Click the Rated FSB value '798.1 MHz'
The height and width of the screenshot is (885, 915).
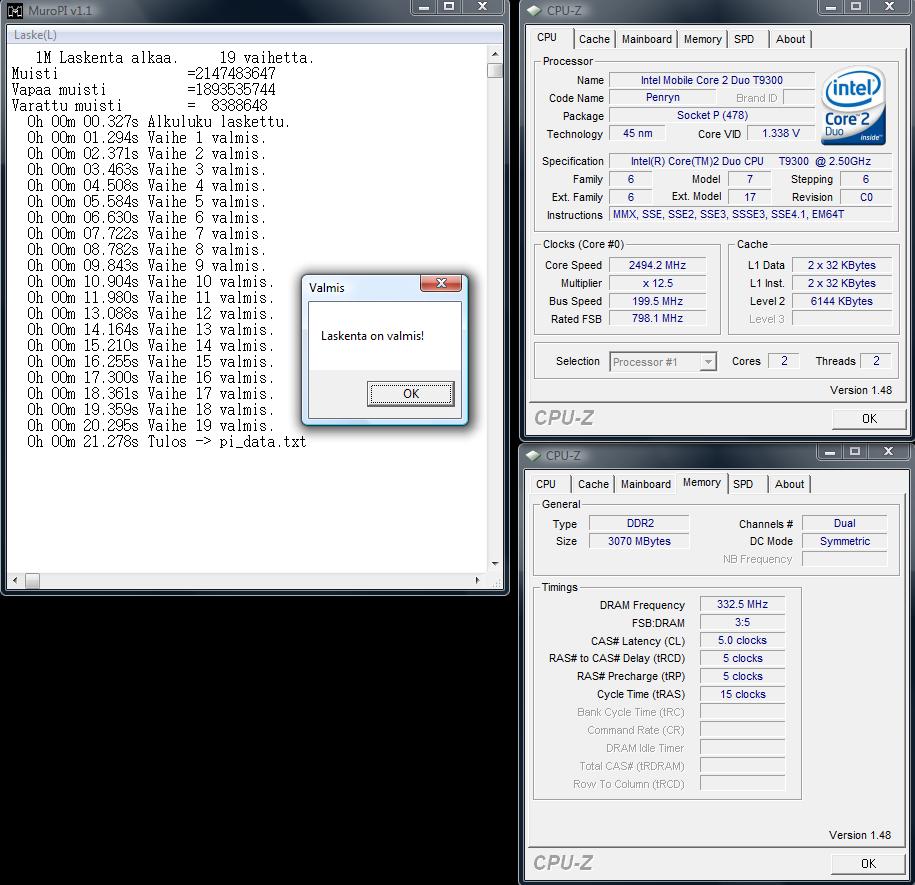657,319
